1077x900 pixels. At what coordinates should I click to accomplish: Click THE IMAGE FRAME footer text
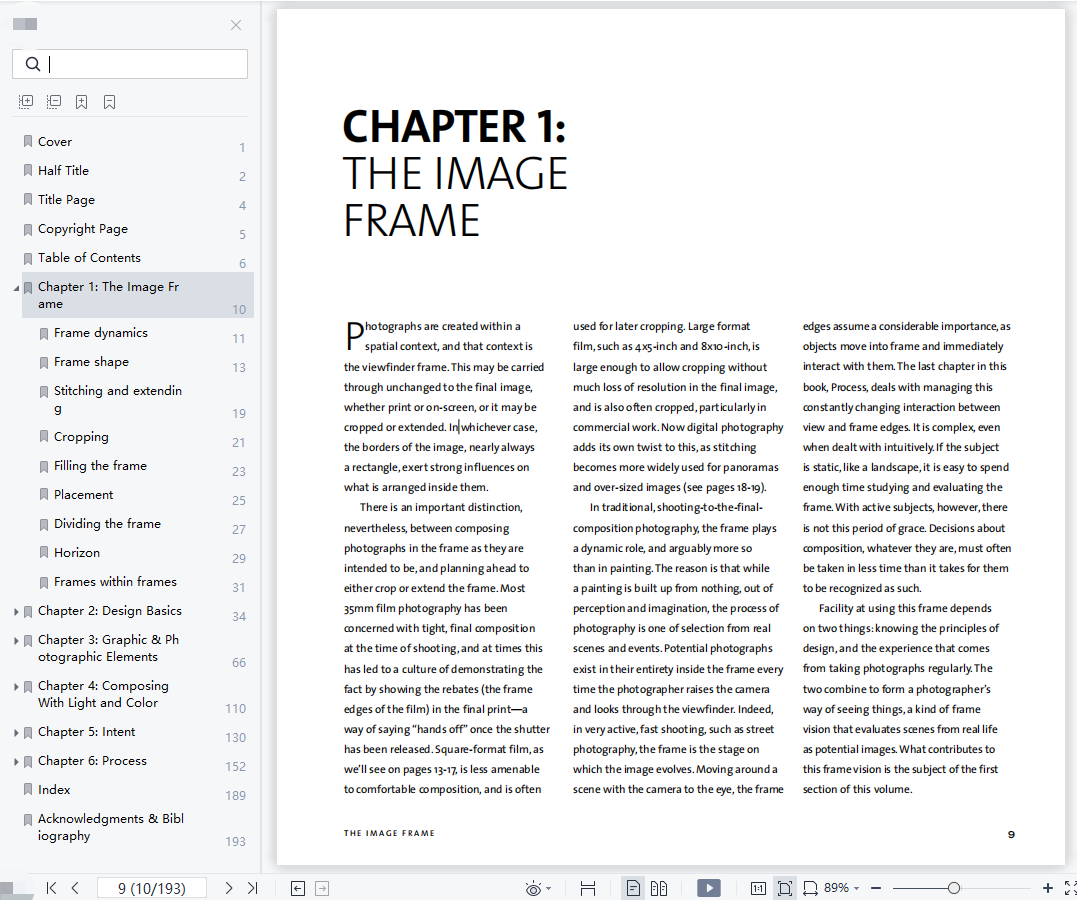pyautogui.click(x=389, y=833)
